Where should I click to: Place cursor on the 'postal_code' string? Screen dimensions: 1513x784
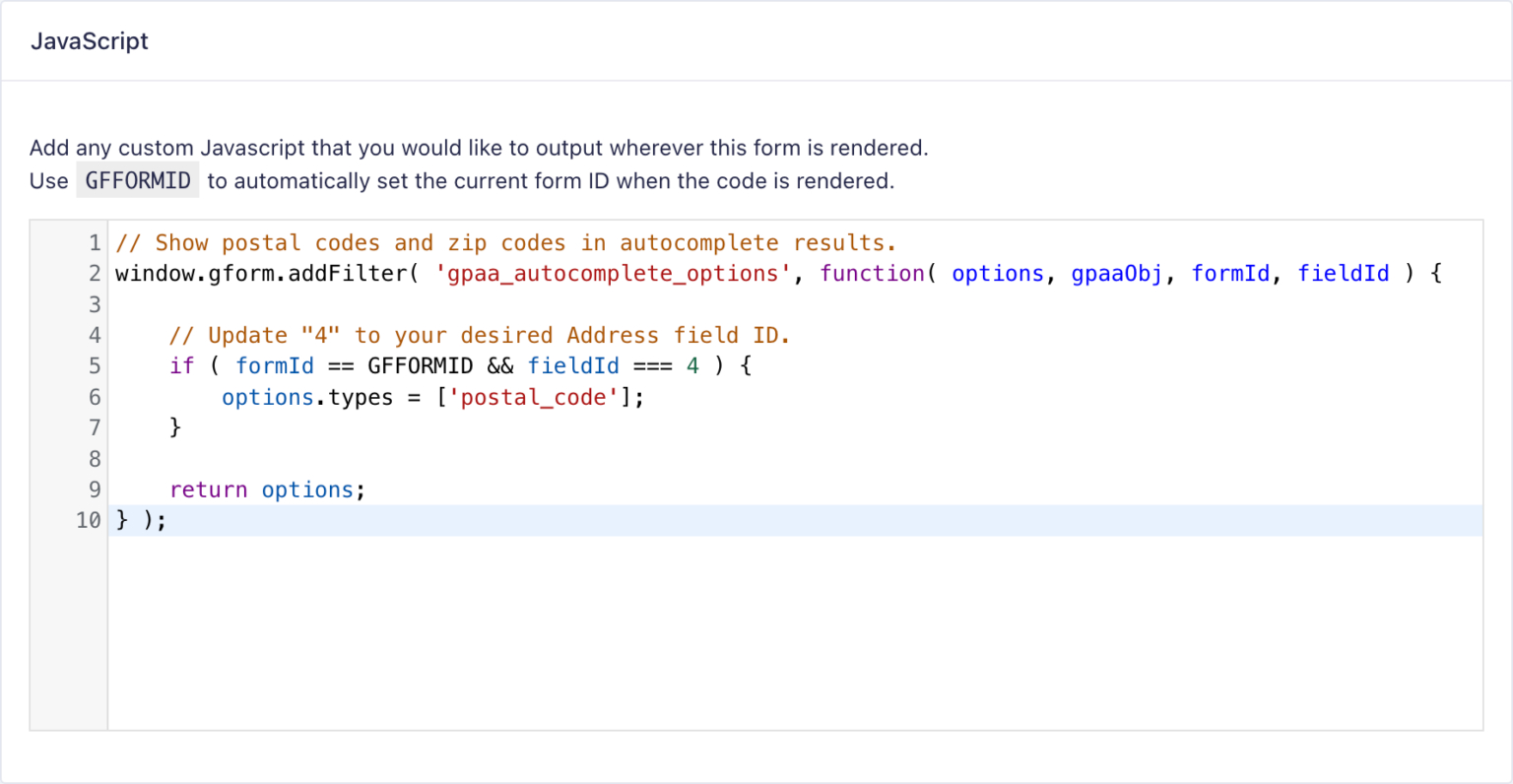[x=533, y=397]
